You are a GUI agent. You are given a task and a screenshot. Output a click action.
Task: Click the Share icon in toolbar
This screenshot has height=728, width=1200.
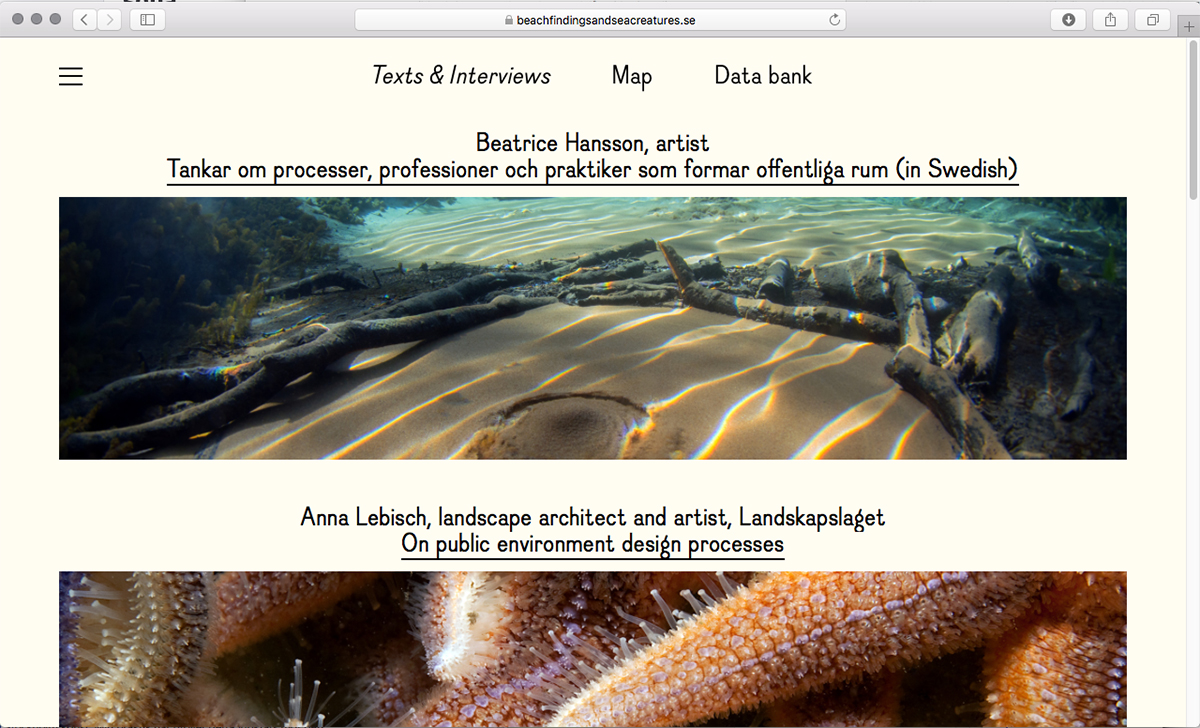1111,19
